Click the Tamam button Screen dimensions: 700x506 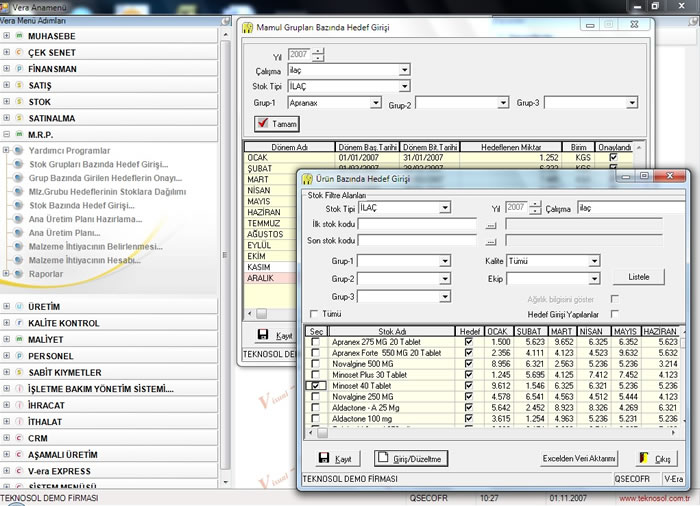277,124
